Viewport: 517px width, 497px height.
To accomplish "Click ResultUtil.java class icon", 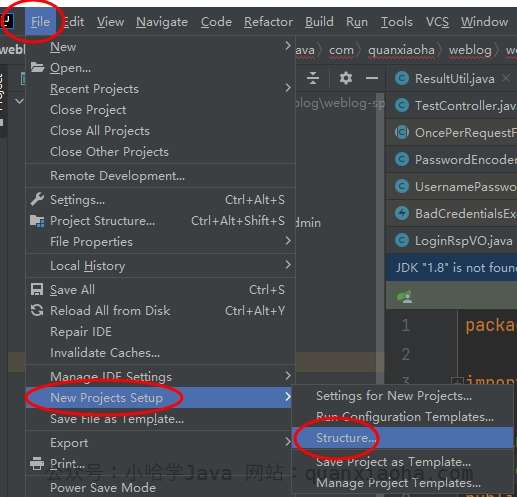I will [x=402, y=79].
